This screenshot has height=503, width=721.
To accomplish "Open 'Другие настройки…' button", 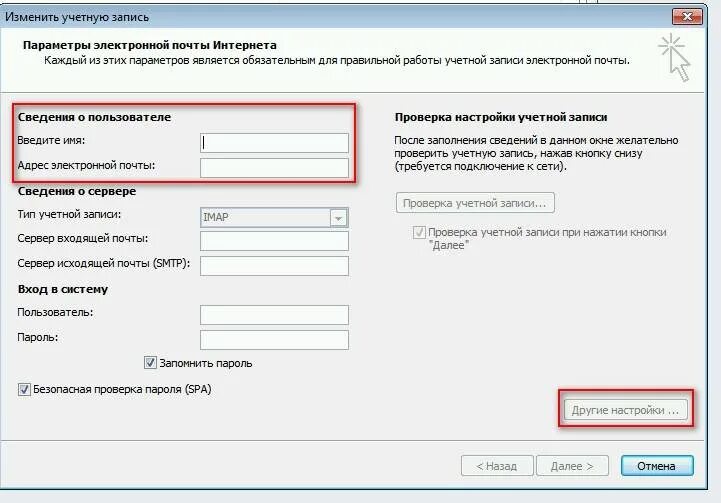I will pos(625,410).
